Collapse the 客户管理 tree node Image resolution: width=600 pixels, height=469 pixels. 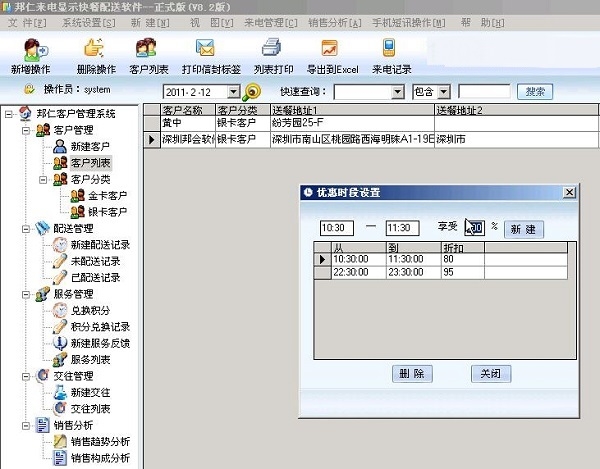(x=26, y=130)
